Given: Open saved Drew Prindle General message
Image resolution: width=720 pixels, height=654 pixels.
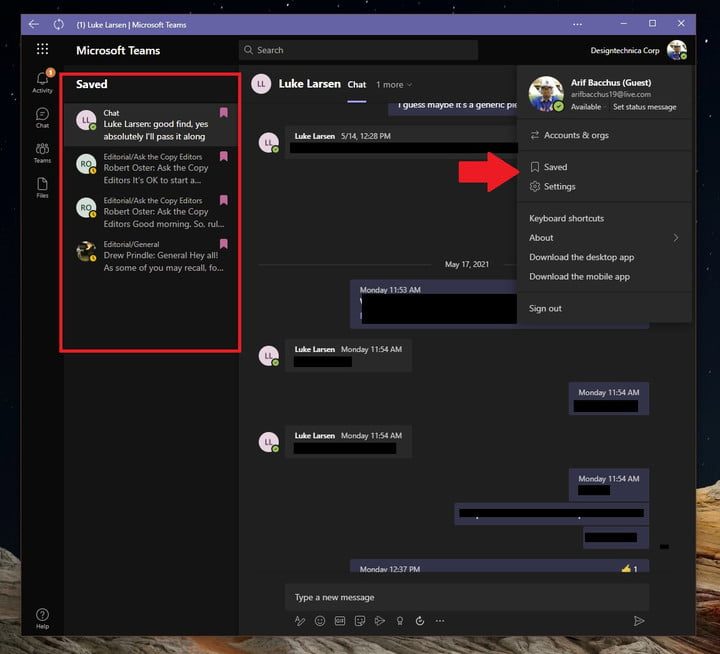Looking at the screenshot, I should point(150,256).
